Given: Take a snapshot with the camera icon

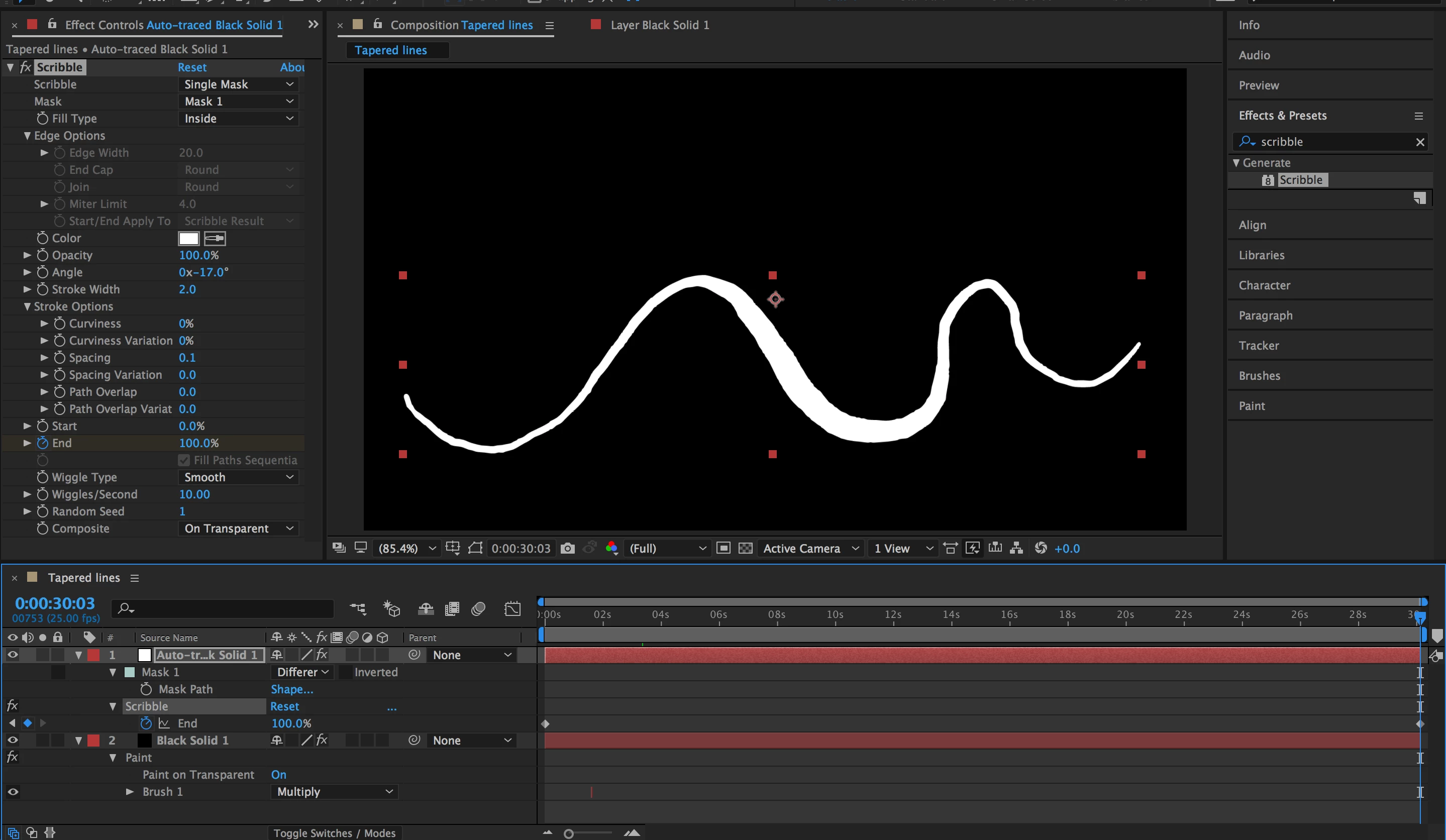Looking at the screenshot, I should click(567, 548).
